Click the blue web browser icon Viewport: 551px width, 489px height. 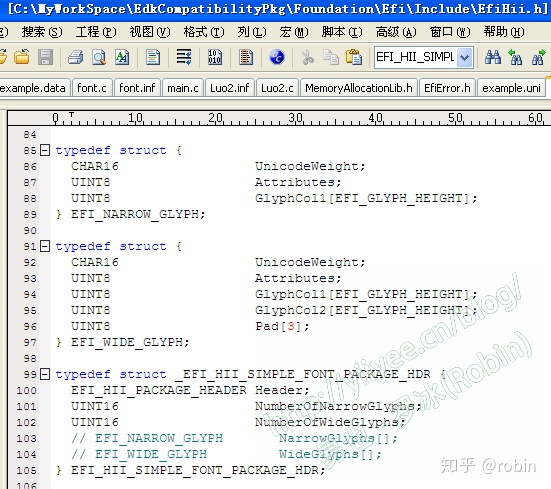coord(277,57)
